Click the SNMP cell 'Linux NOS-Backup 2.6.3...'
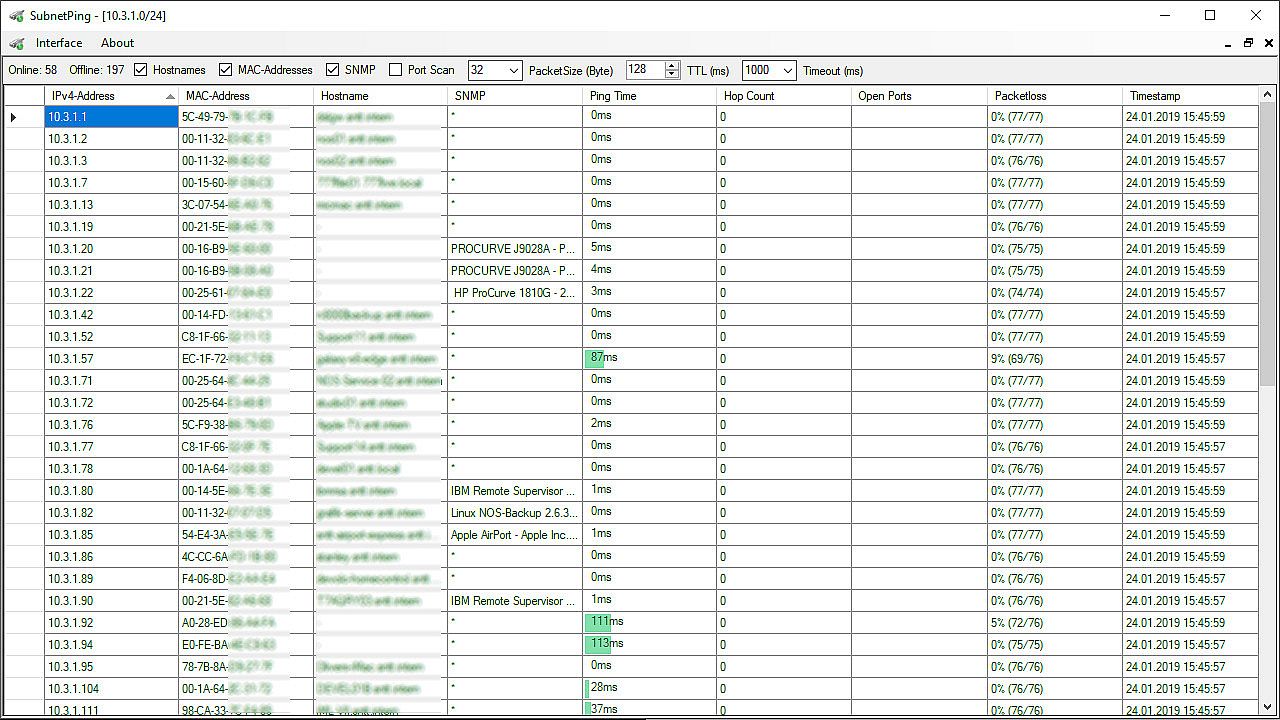The image size is (1280, 720). coord(515,513)
